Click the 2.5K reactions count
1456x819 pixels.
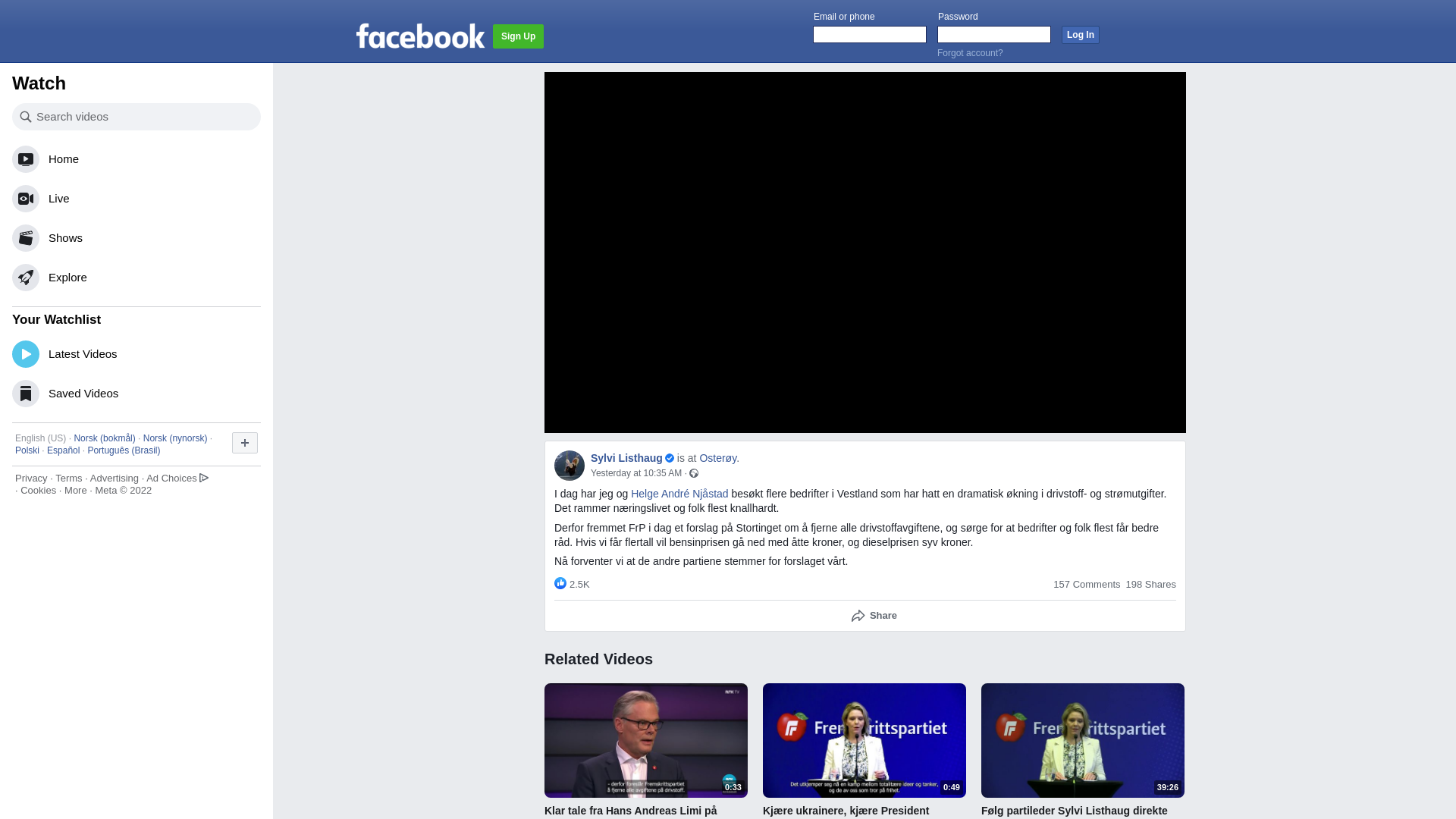(579, 585)
